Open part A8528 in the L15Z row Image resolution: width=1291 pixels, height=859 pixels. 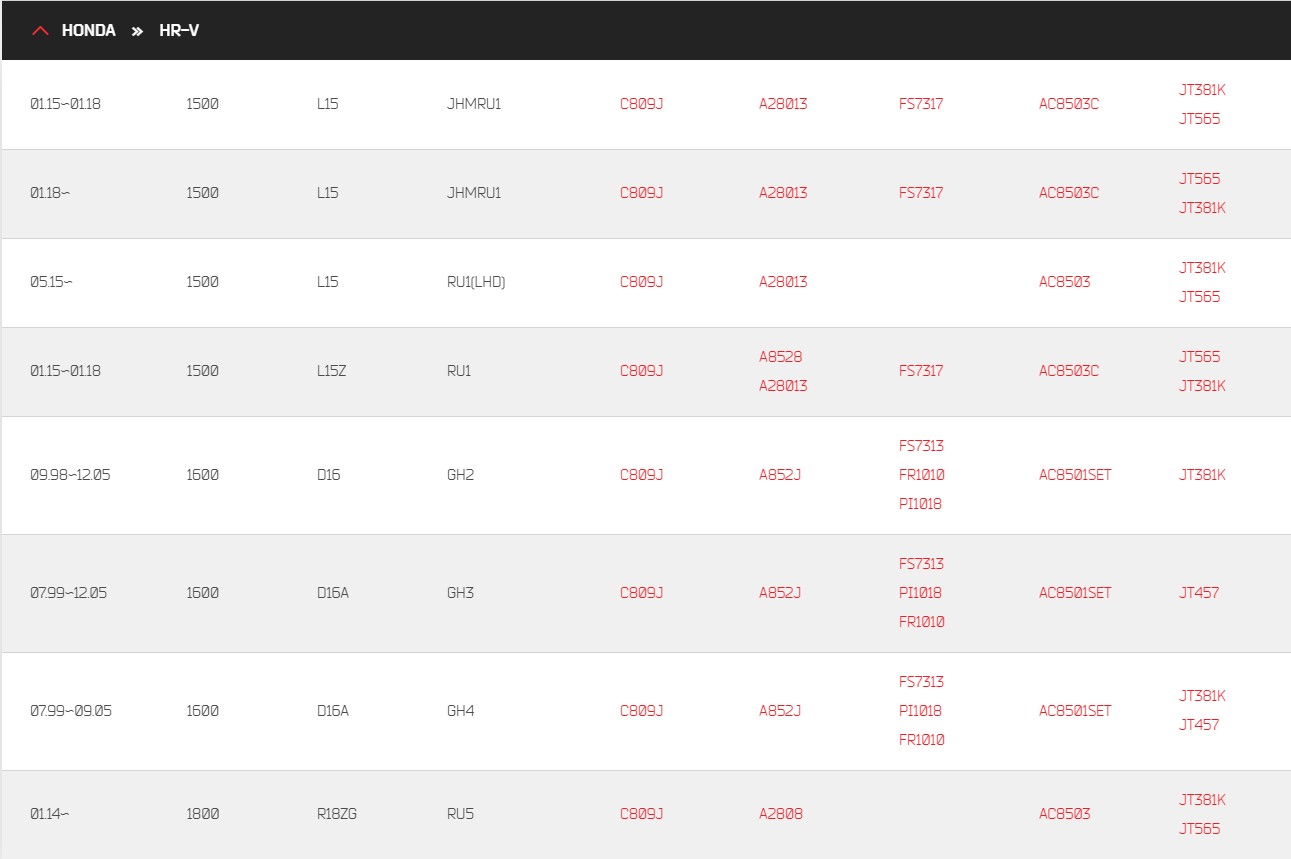point(781,357)
